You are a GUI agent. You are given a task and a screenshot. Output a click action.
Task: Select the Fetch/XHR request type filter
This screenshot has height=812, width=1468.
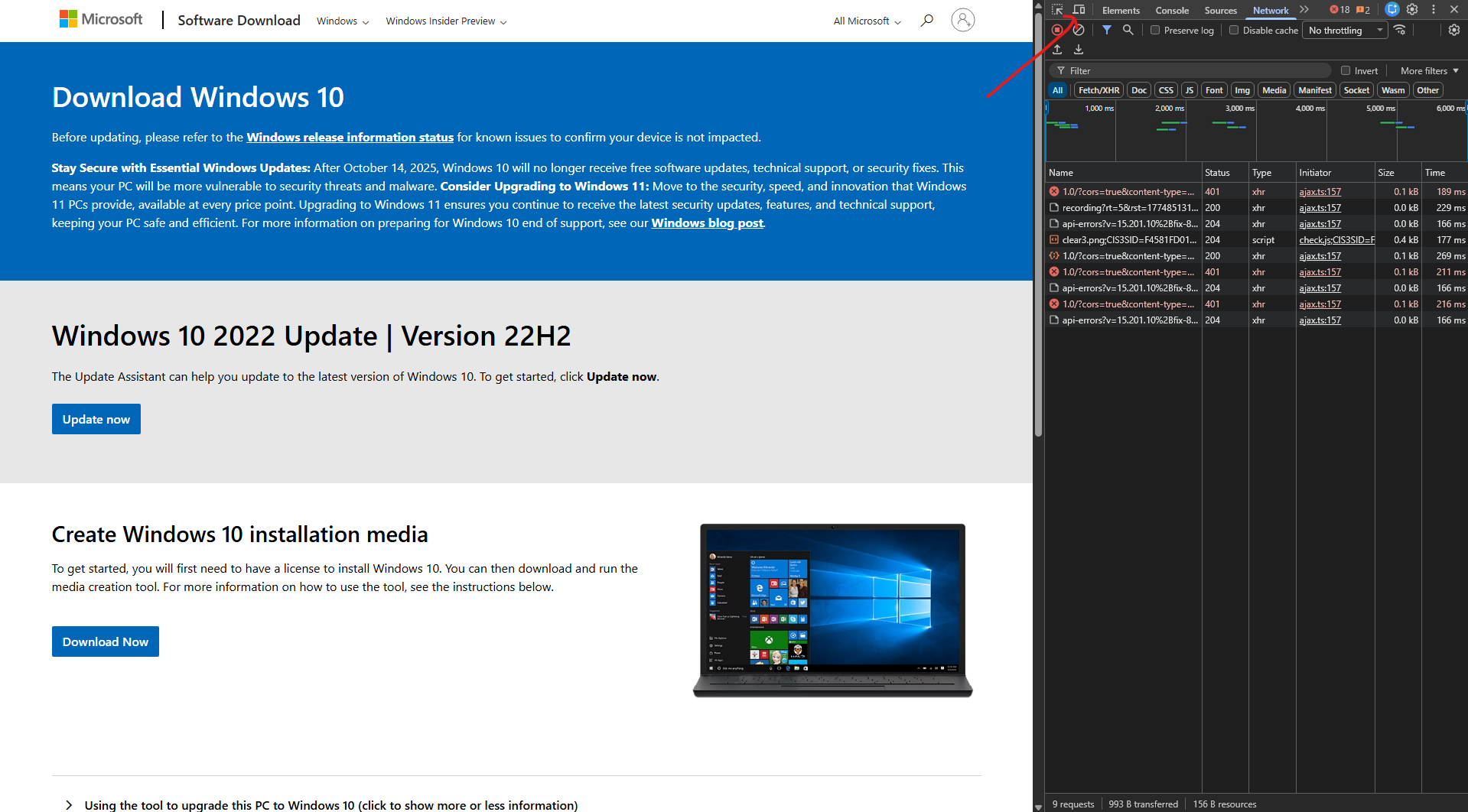tap(1099, 90)
